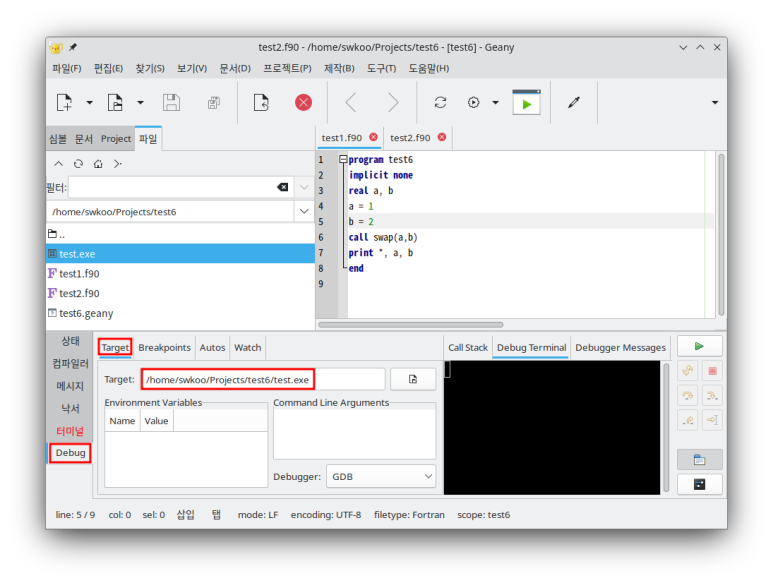Start debugging with green run button
The image size is (773, 583).
click(x=700, y=346)
